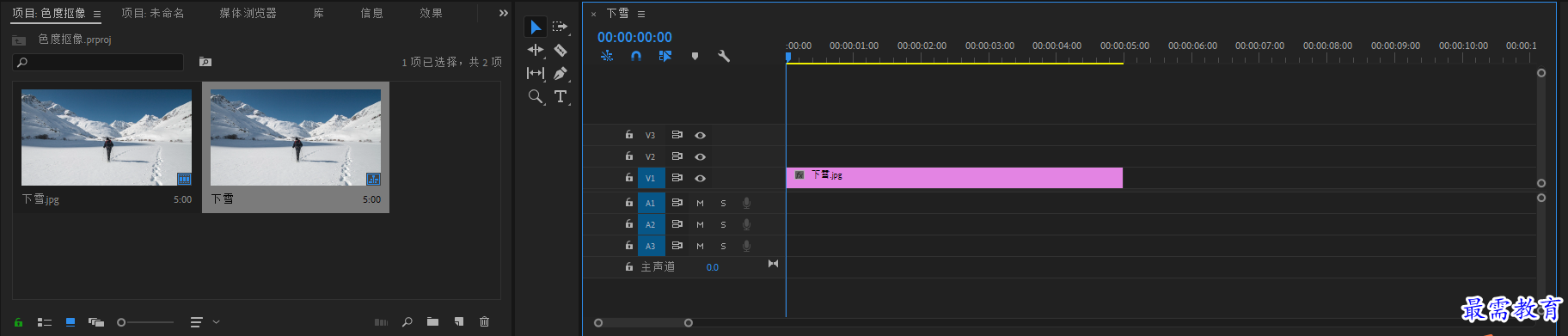
Task: Open sort icons menu button
Action: tap(197, 322)
